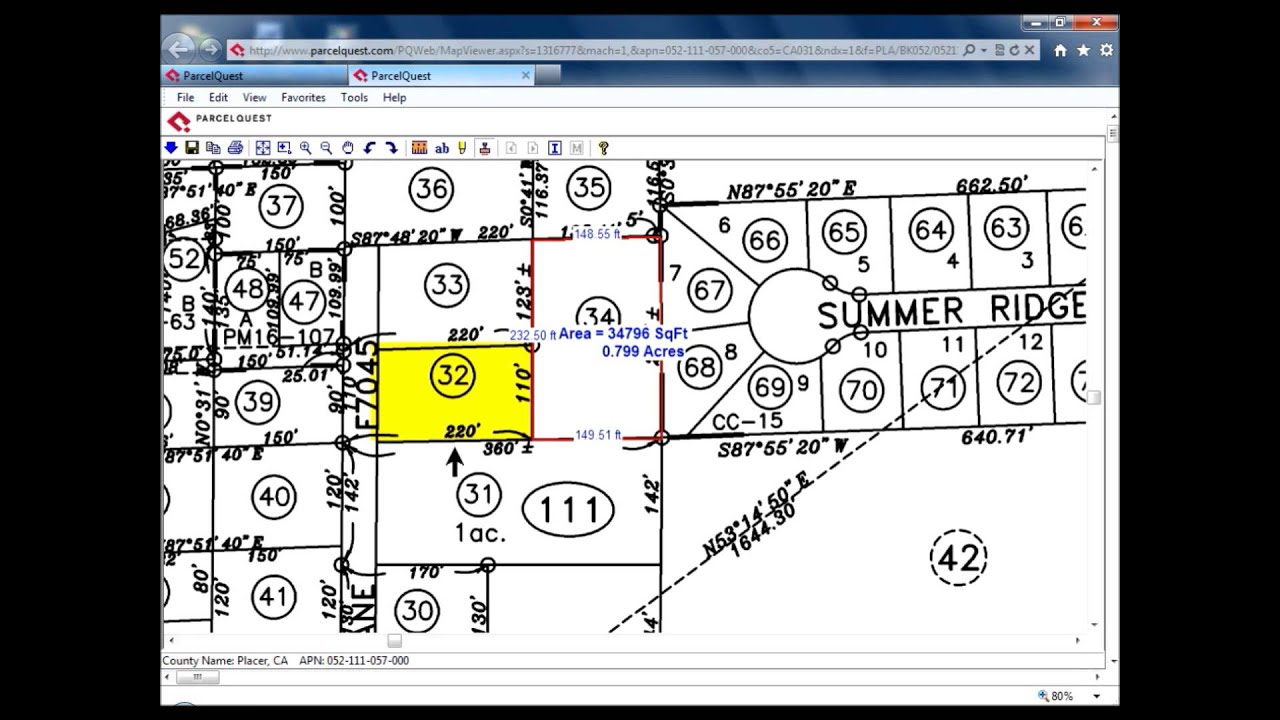Select the yellow highlighter tool
Viewport: 1280px width, 720px height.
click(x=462, y=148)
